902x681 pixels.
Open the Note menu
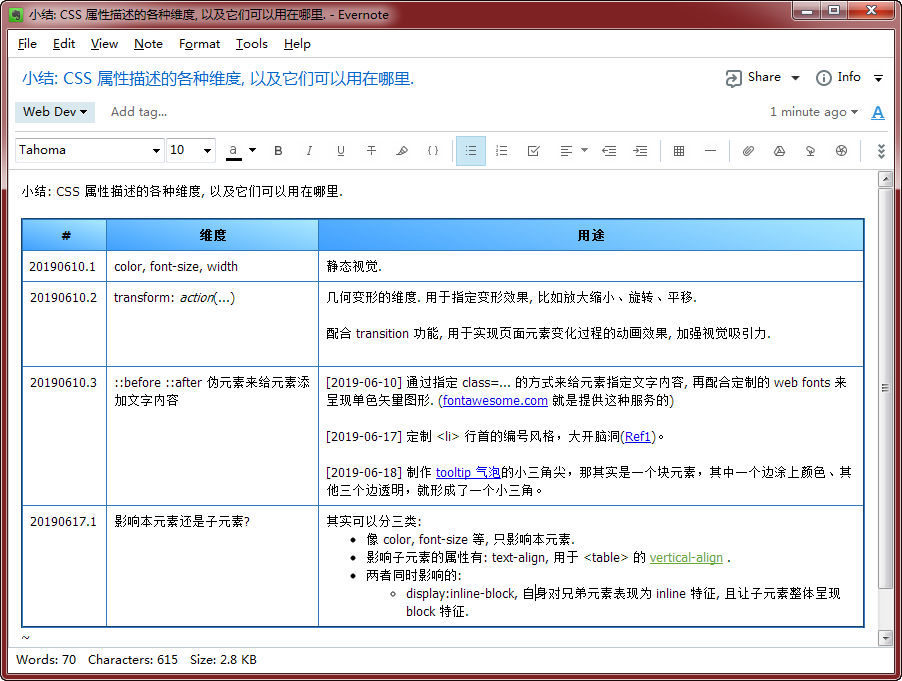148,44
